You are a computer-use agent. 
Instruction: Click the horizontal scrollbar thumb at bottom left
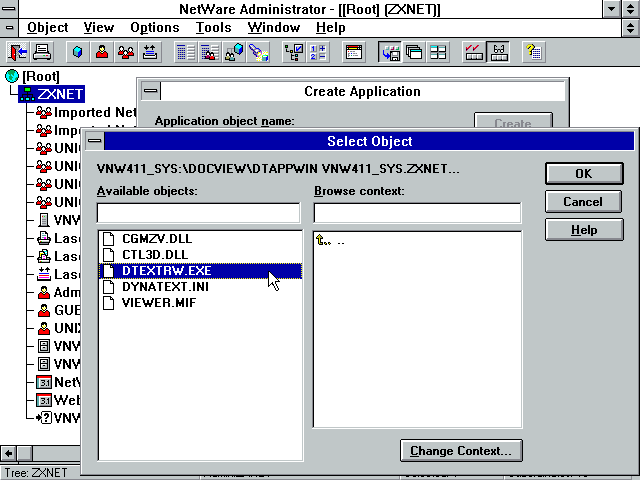pos(24,453)
